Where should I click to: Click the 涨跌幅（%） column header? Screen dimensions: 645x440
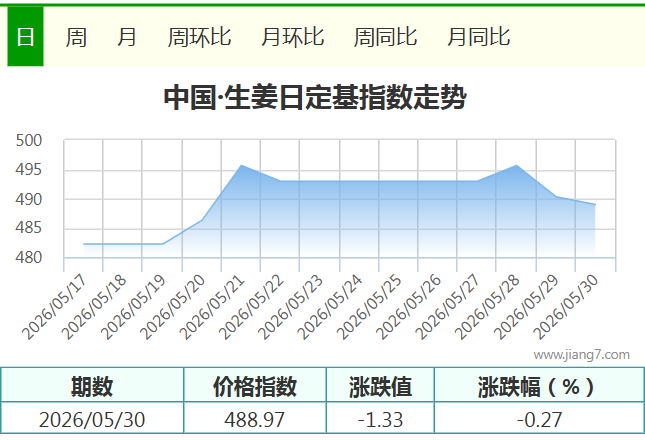(539, 385)
